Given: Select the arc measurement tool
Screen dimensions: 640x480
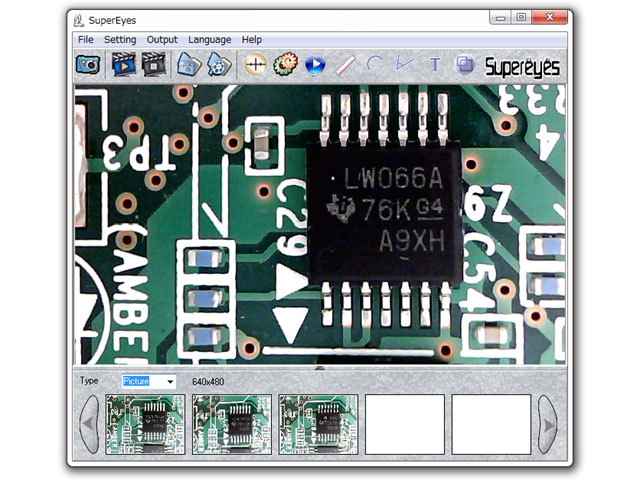Looking at the screenshot, I should click(374, 64).
